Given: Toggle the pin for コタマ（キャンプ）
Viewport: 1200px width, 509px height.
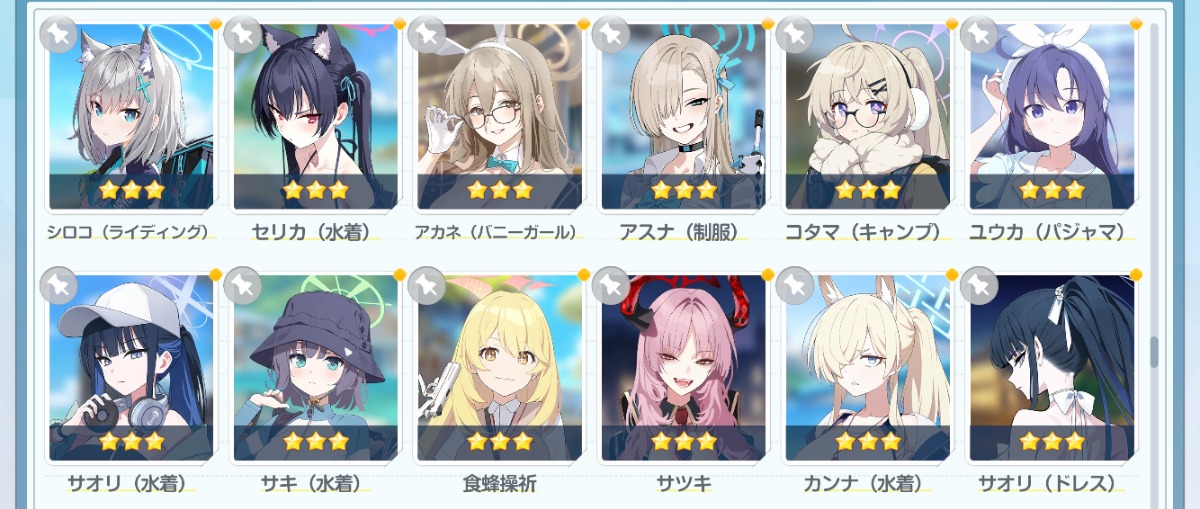Looking at the screenshot, I should 795,34.
